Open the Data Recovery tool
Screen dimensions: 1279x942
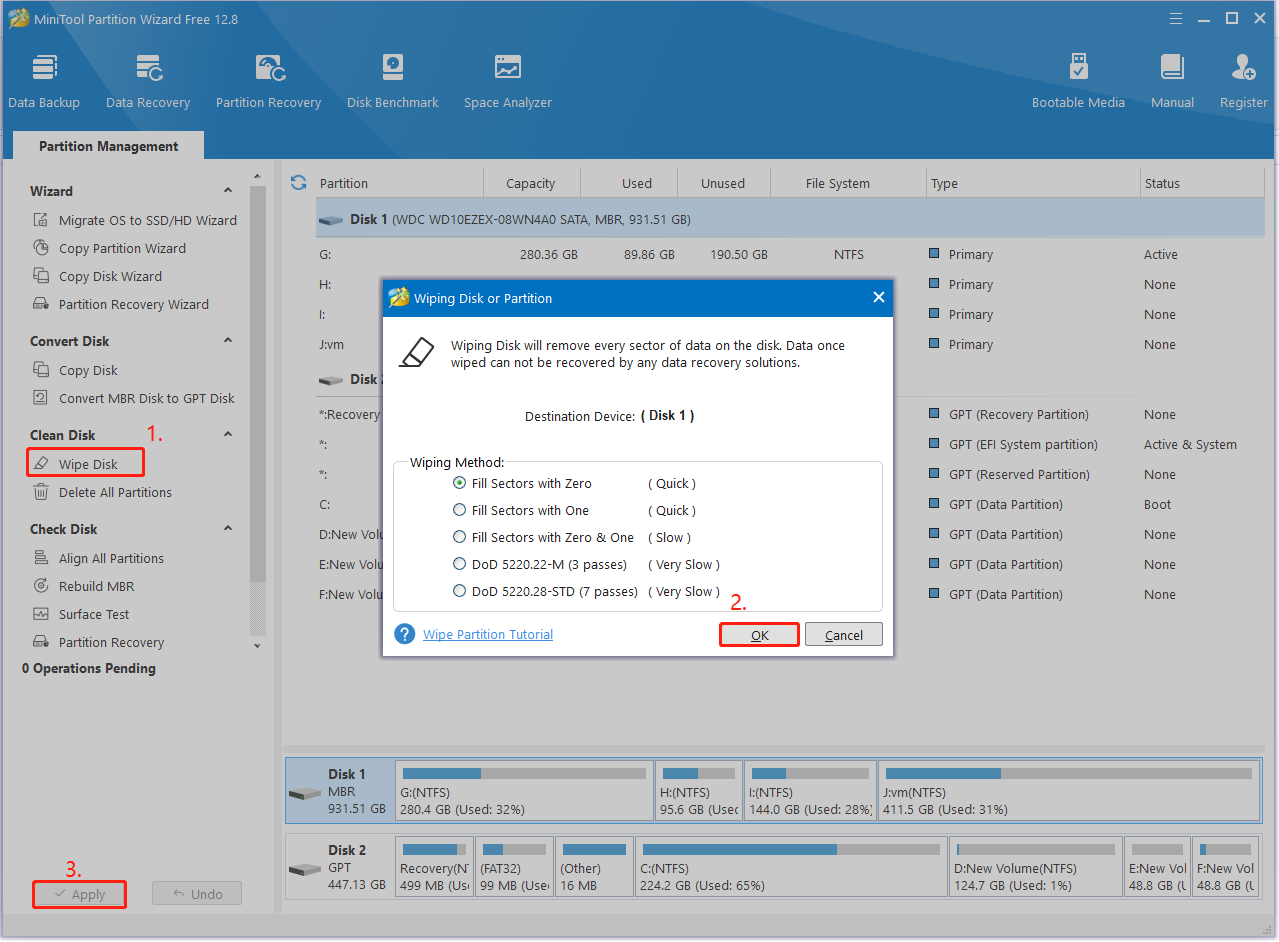148,78
